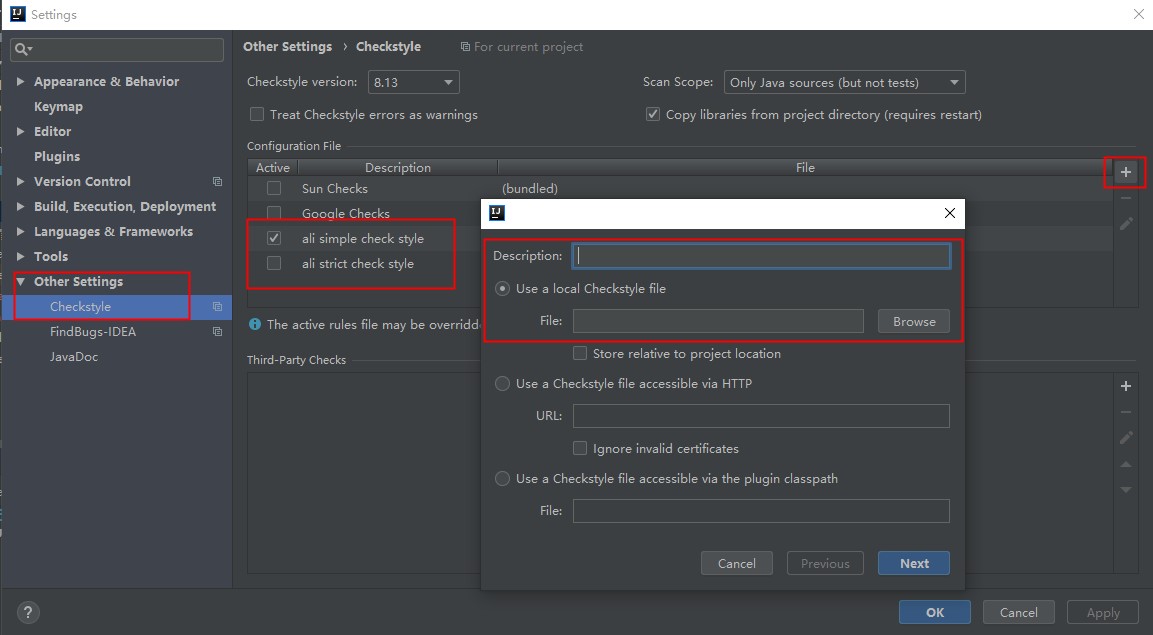Open the Keymap settings page
The image size is (1153, 635).
(x=58, y=107)
